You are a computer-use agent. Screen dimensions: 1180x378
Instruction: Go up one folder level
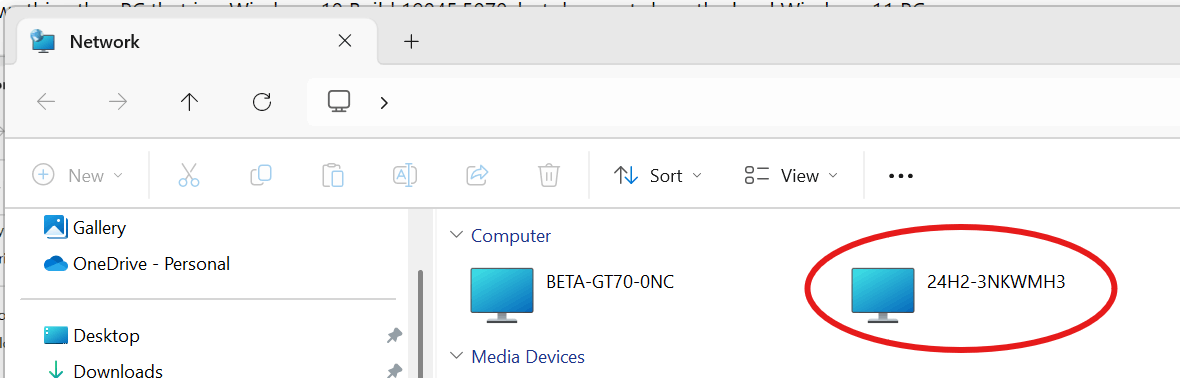[190, 102]
